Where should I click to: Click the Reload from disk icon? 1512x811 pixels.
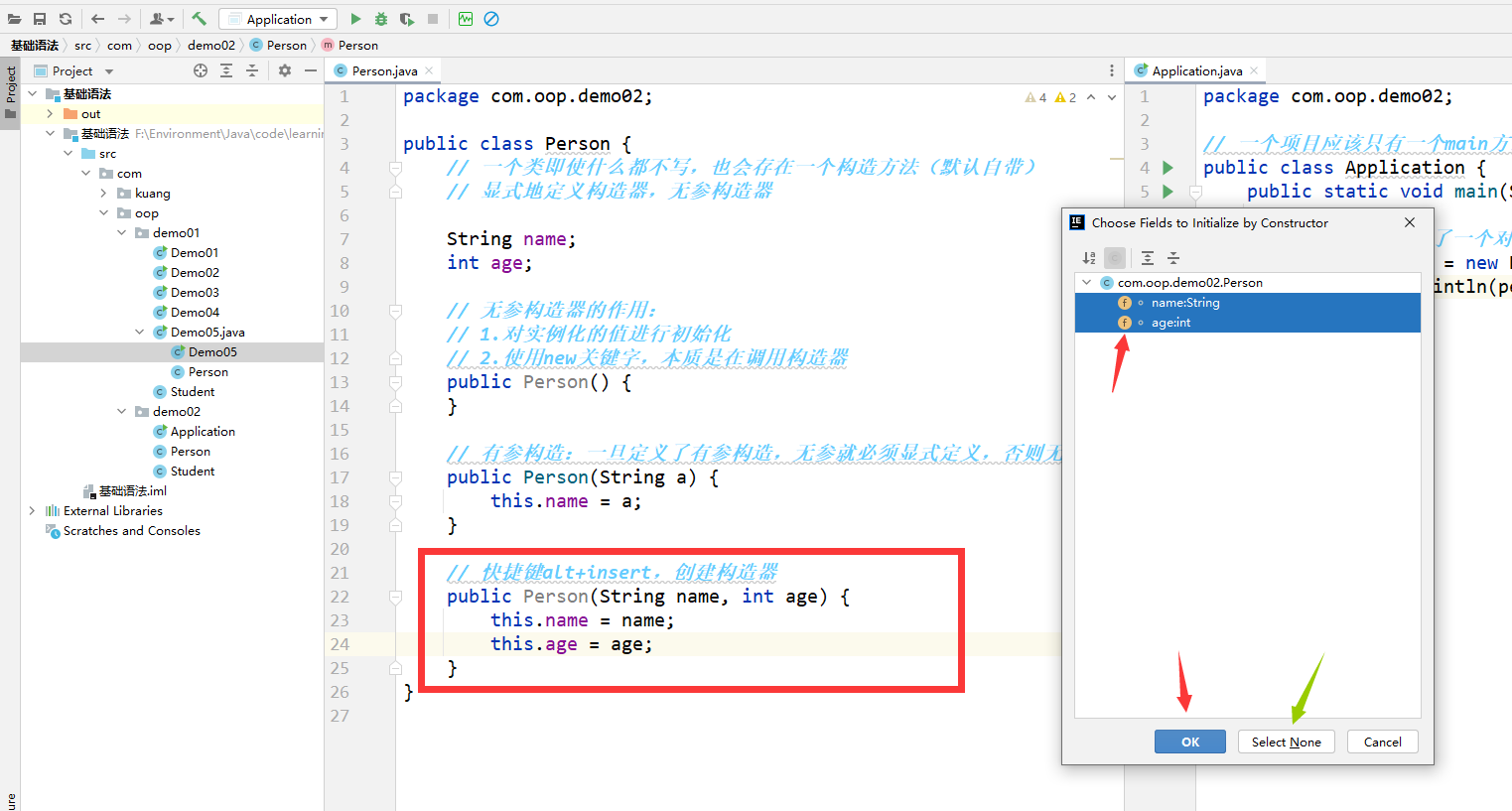[66, 19]
